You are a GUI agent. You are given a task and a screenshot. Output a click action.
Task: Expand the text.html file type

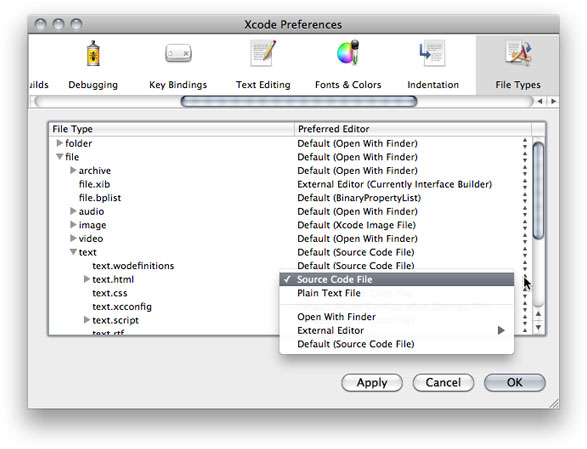87,279
